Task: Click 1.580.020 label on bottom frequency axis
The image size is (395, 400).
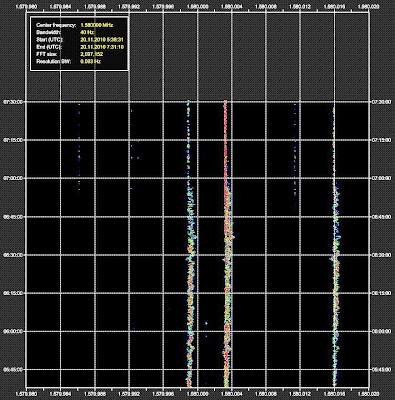Action: 368,393
